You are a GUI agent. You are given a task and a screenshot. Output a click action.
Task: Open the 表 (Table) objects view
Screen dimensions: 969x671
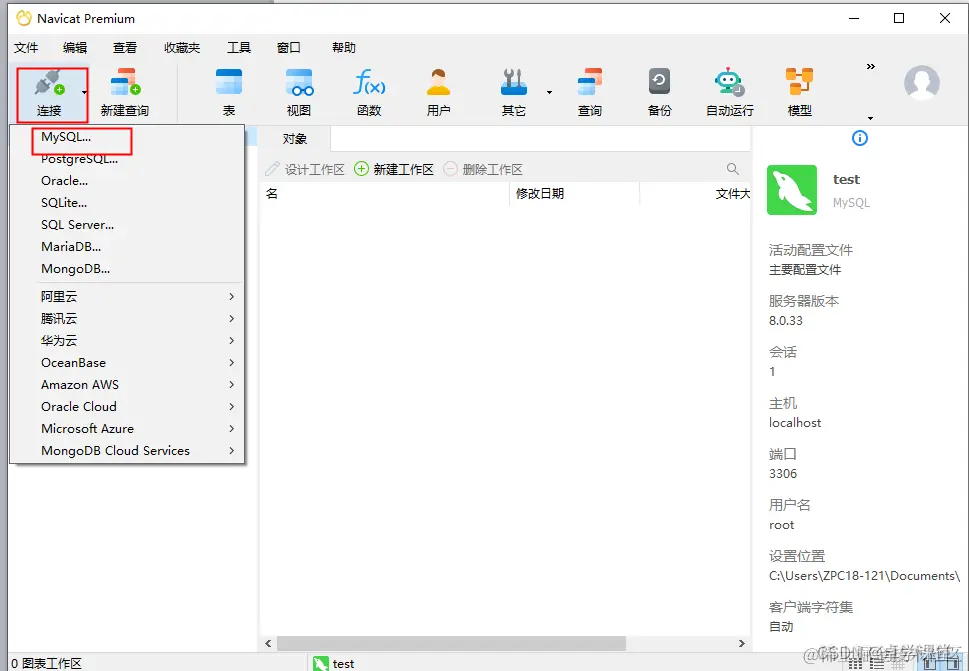(x=229, y=92)
